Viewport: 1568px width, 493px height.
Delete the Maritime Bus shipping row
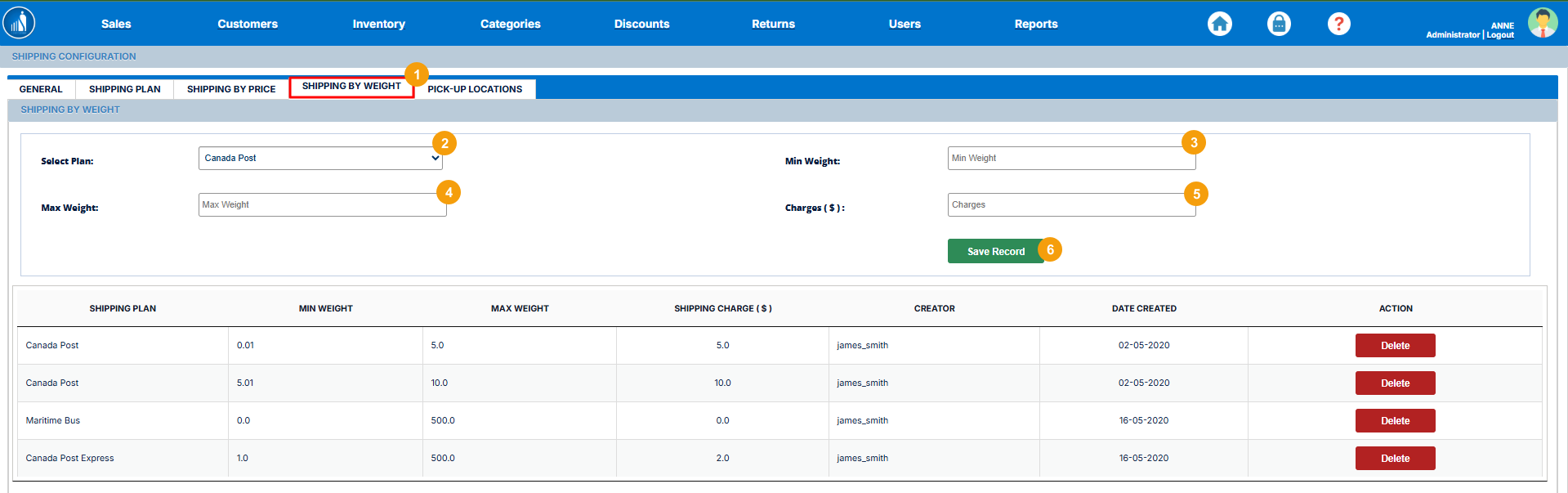coord(1395,421)
